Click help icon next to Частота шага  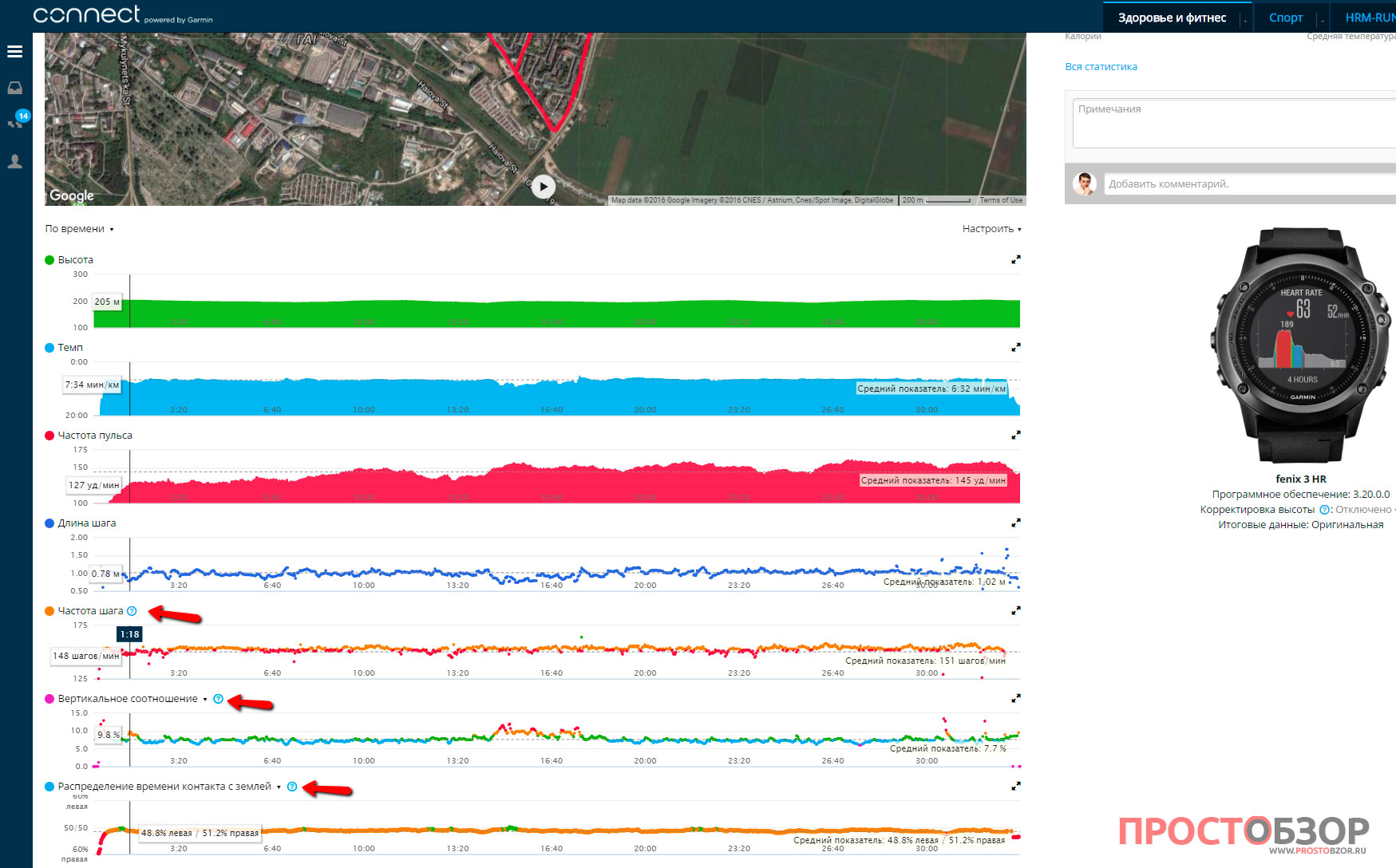coord(132,611)
